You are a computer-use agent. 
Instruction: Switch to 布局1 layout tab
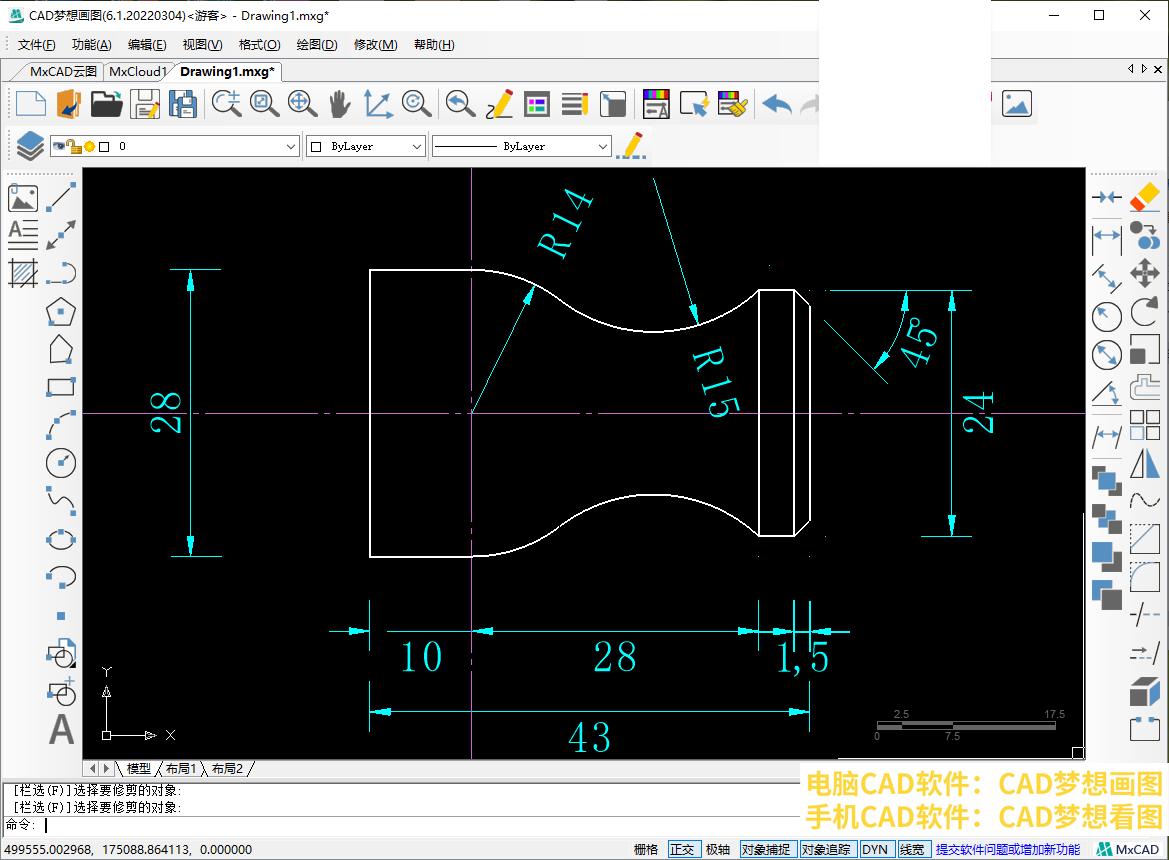click(x=181, y=768)
